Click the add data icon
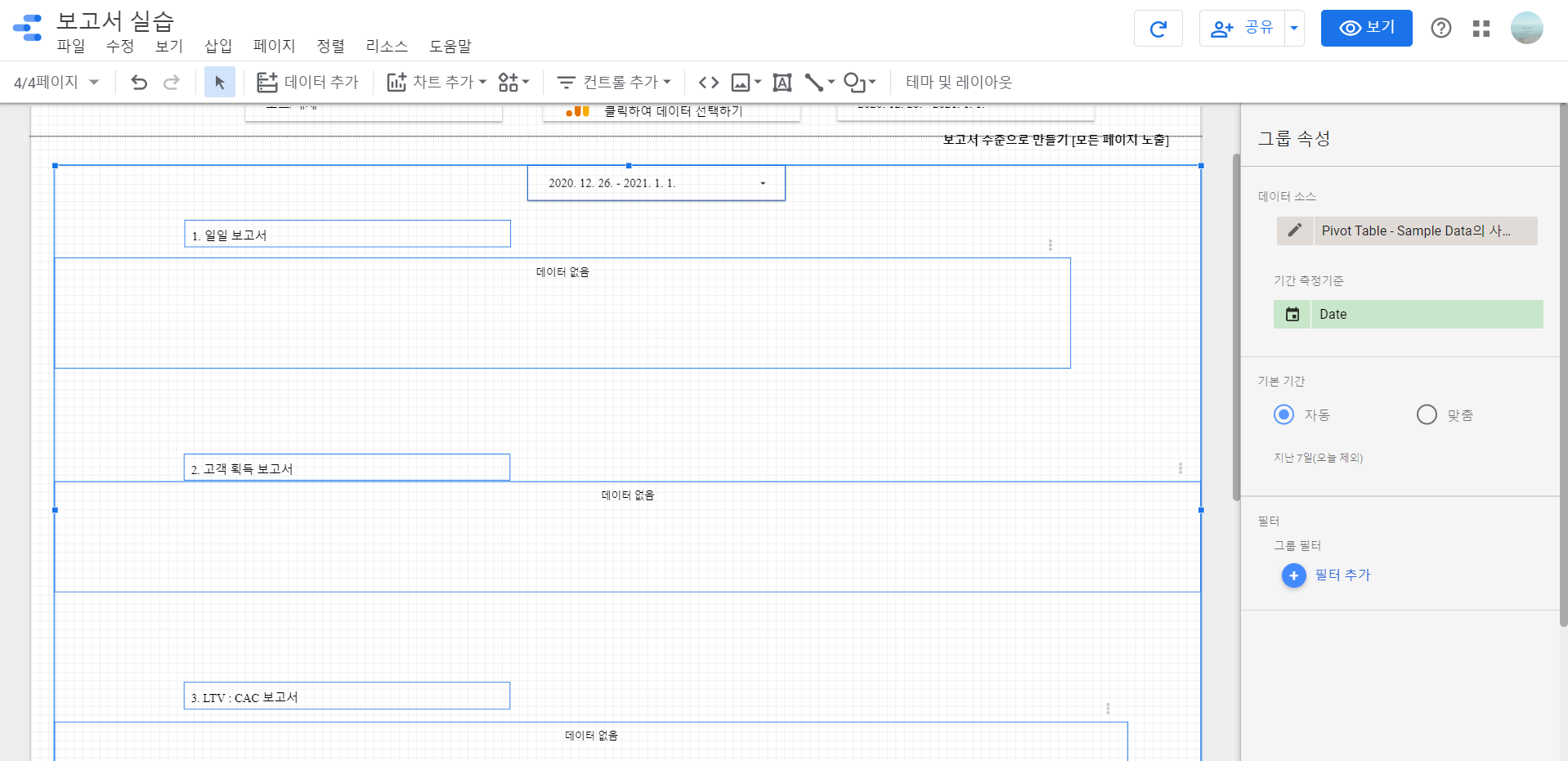 pos(267,82)
